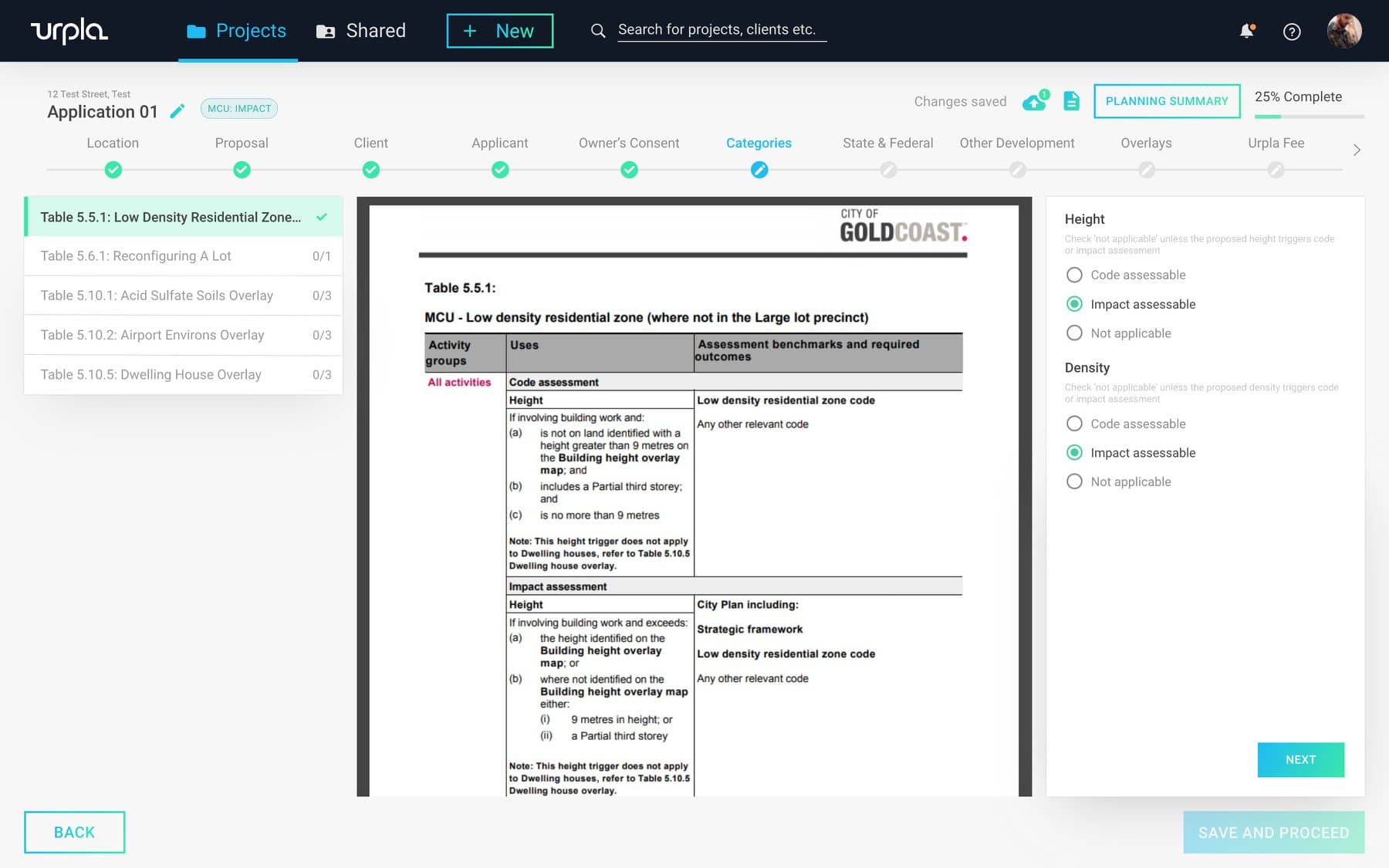This screenshot has width=1389, height=868.
Task: Click the cloud upload icon
Action: pos(1034,101)
